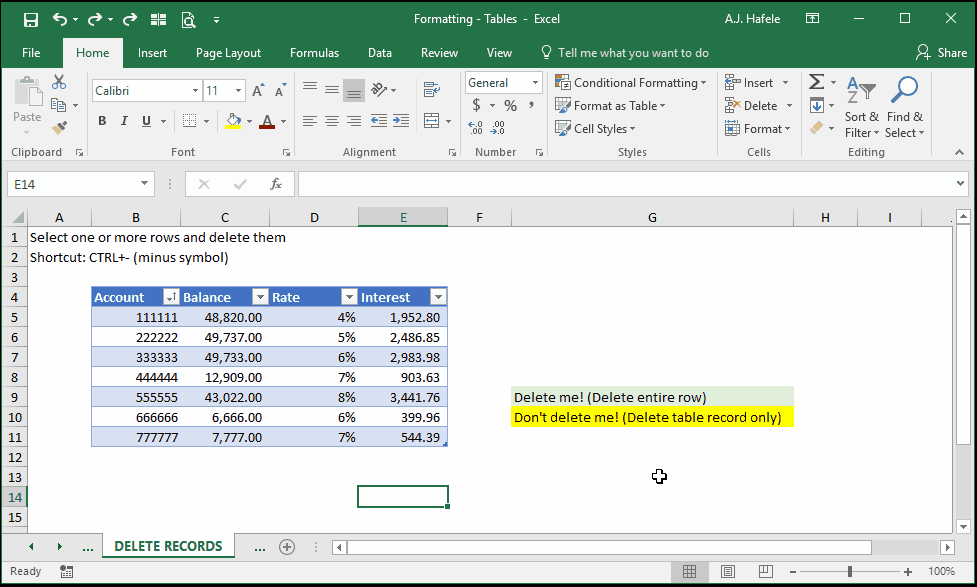977x587 pixels.
Task: Click the Clear eraser icon
Action: point(817,128)
